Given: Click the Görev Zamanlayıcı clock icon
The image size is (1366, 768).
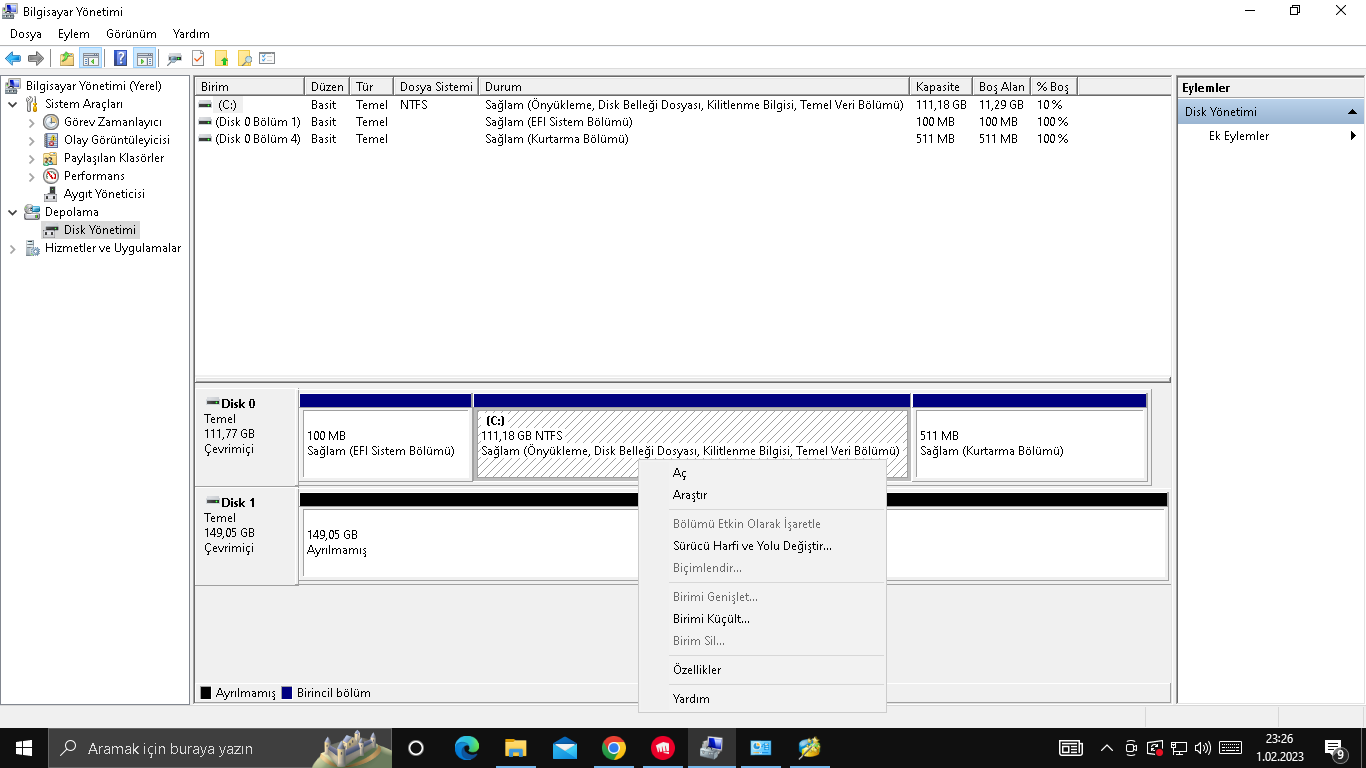Looking at the screenshot, I should click(51, 122).
